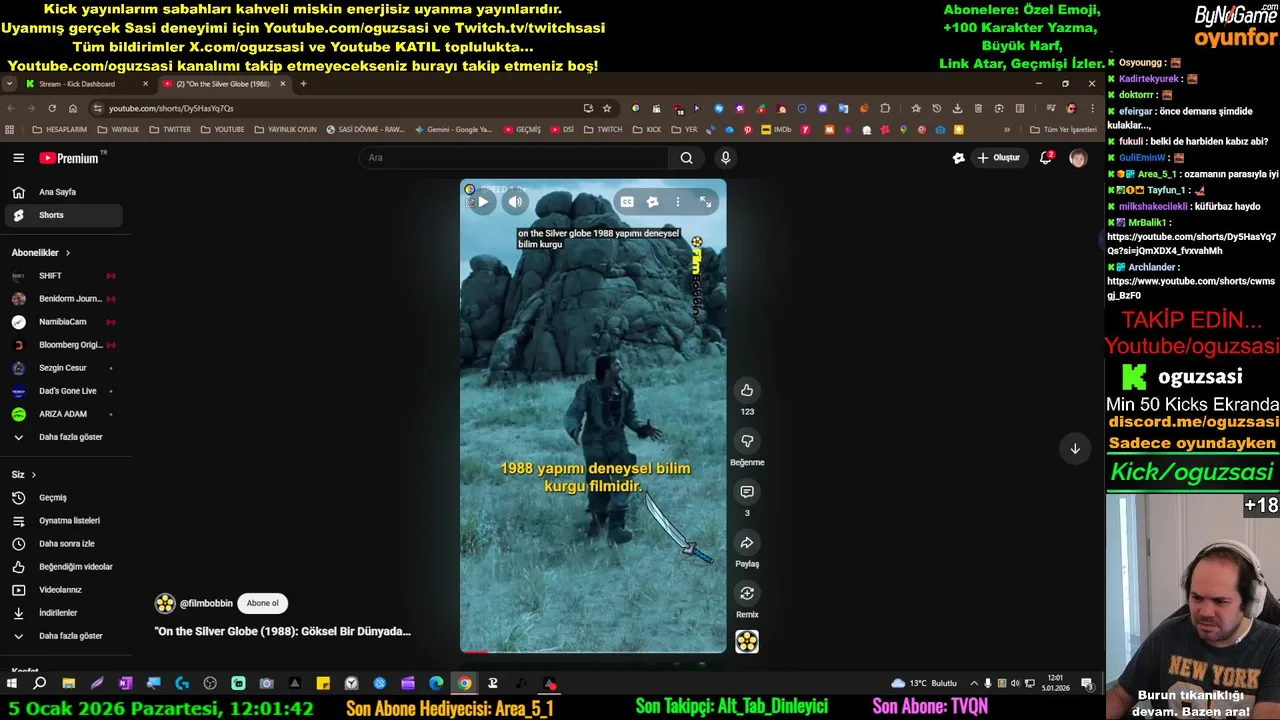Viewport: 1280px width, 720px height.
Task: Go to next Short arrow
Action: pyautogui.click(x=1075, y=449)
